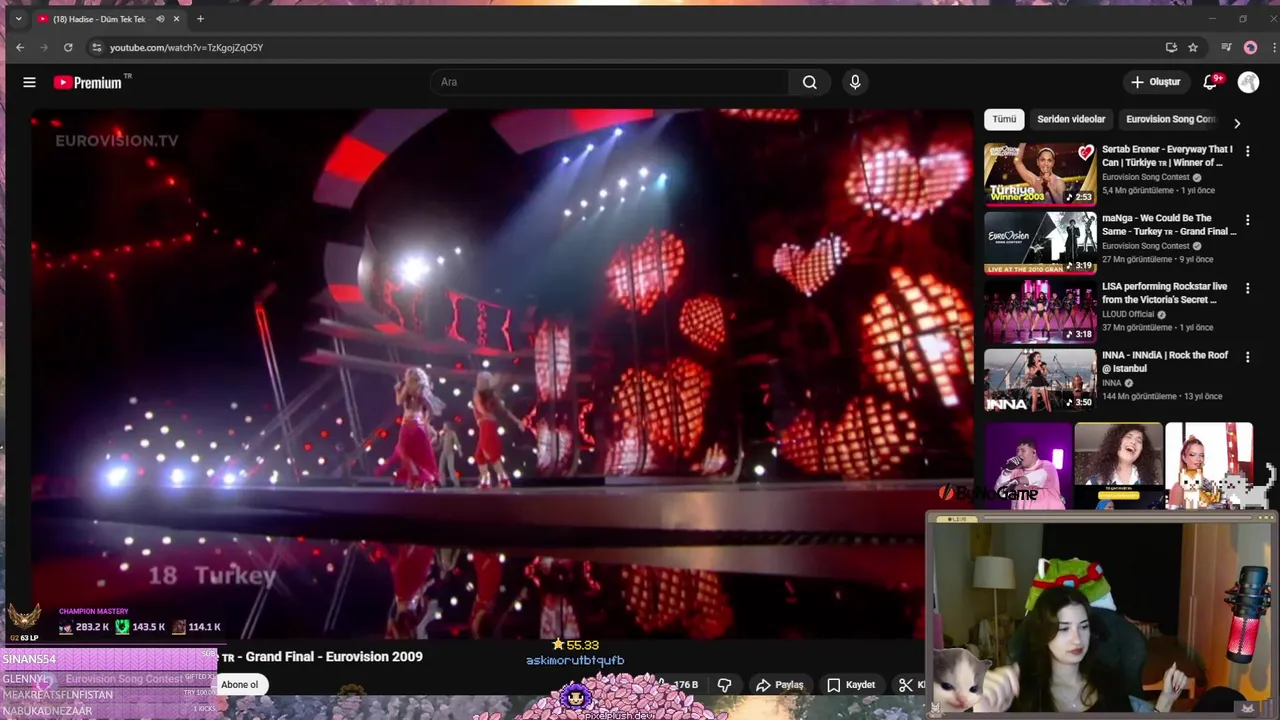Image resolution: width=1280 pixels, height=720 pixels.
Task: Click the browser Forward arrow
Action: (44, 47)
